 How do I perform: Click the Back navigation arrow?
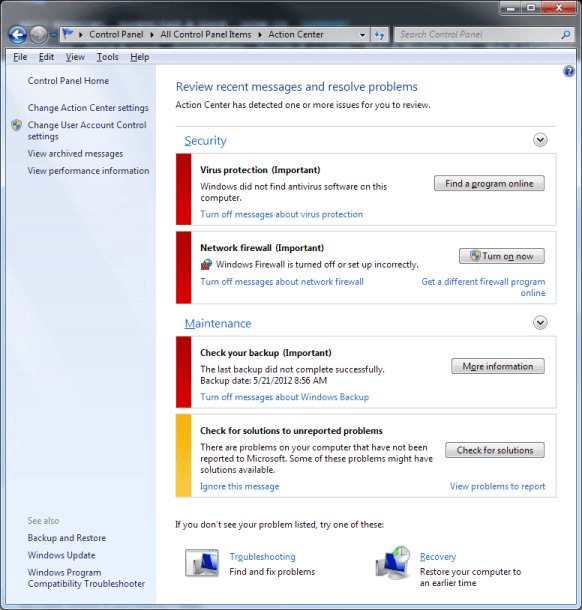[18, 35]
